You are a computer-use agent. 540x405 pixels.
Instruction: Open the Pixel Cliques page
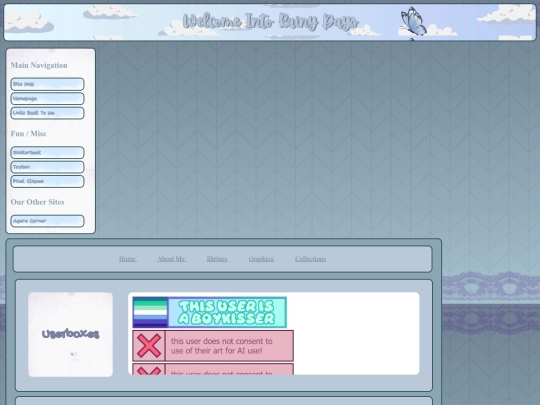[x=47, y=181]
